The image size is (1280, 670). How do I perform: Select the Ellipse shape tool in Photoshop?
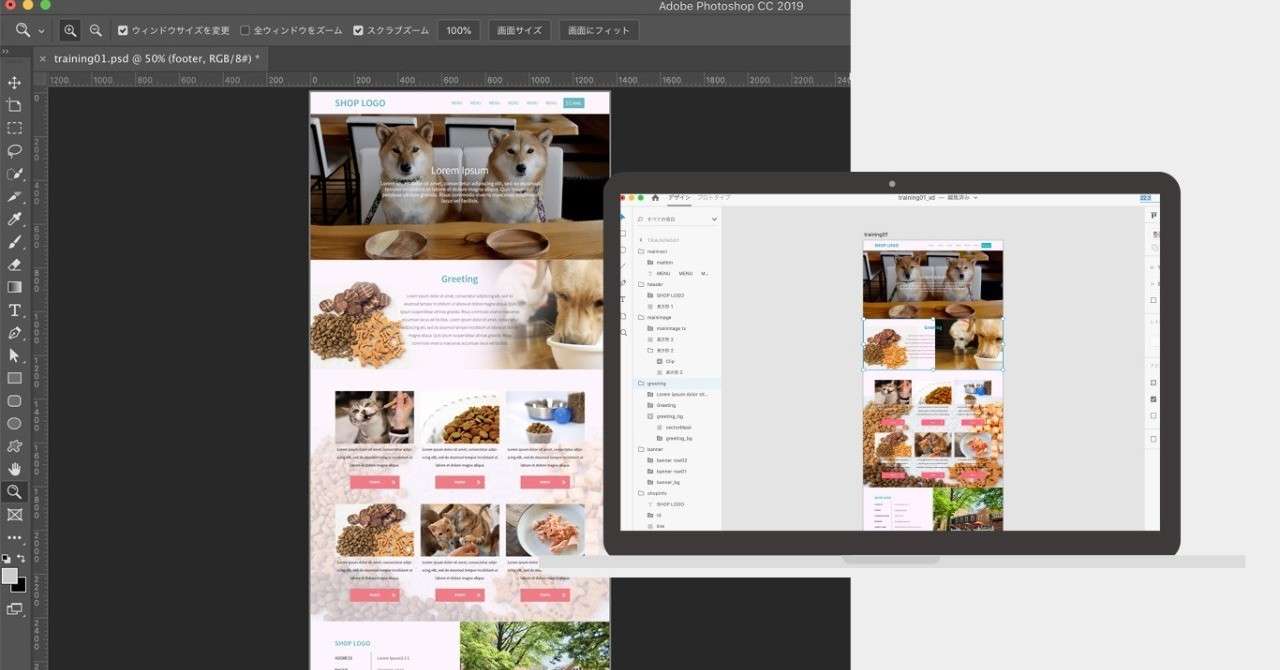[x=14, y=424]
